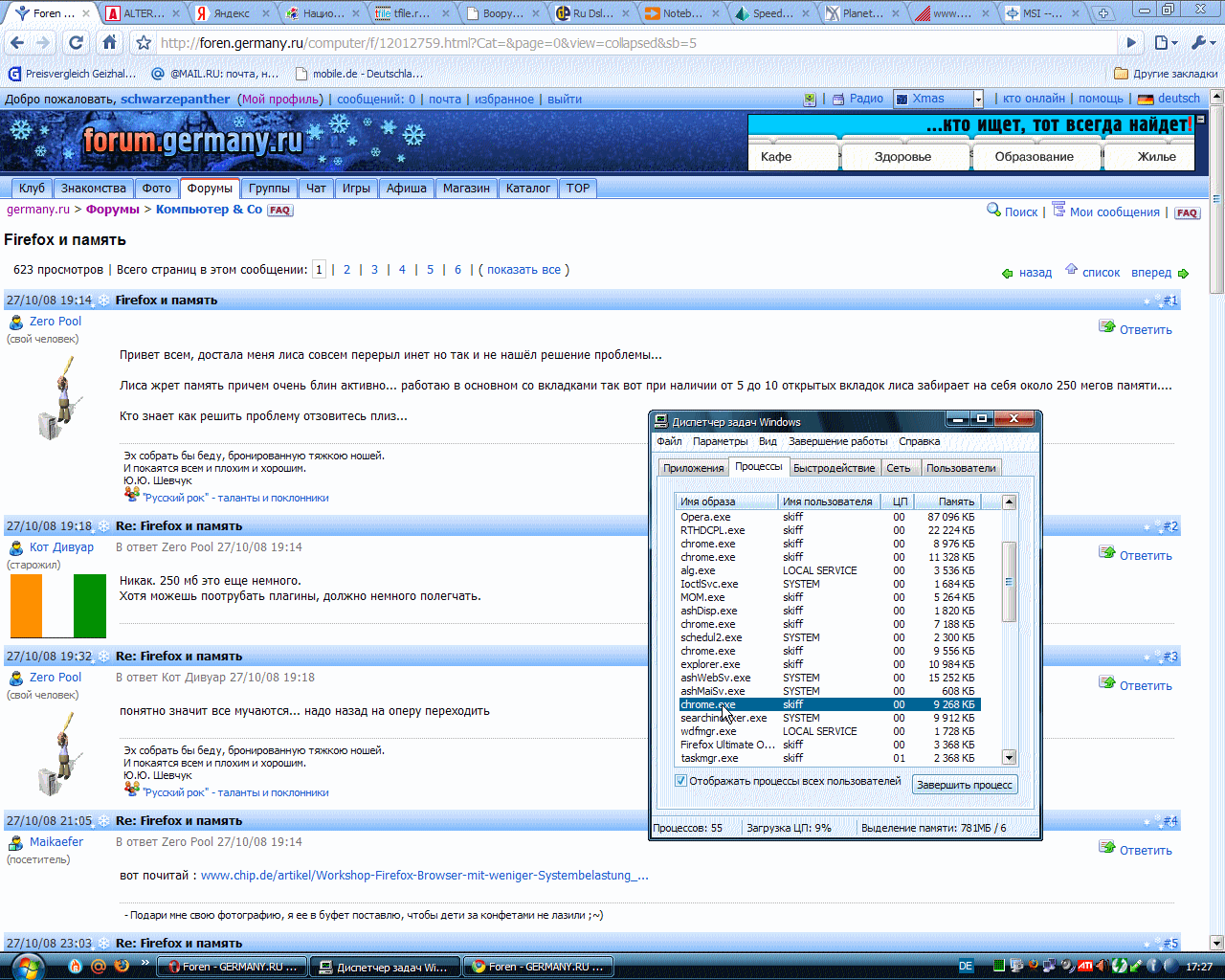This screenshot has width=1225, height=980.
Task: Open the Chrome wrench settings menu
Action: coord(1202,43)
